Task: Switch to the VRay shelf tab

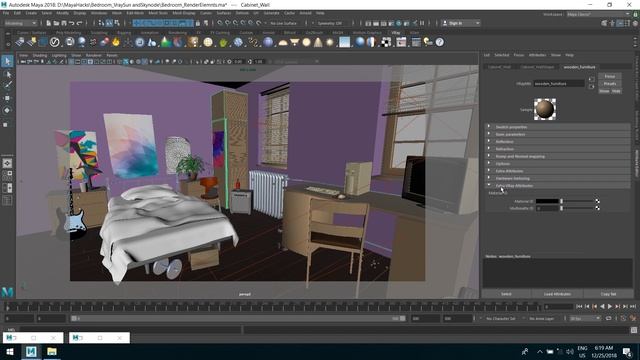Action: 396,33
